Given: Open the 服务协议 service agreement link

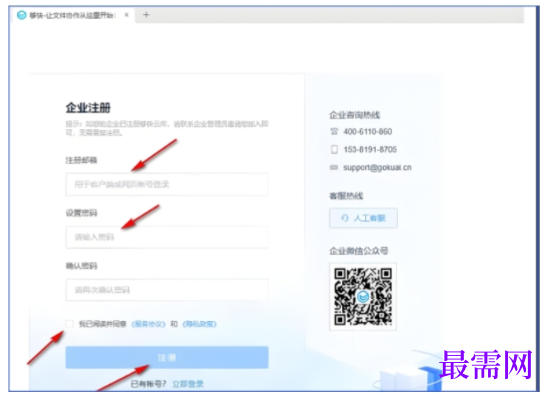Looking at the screenshot, I should coord(148,324).
